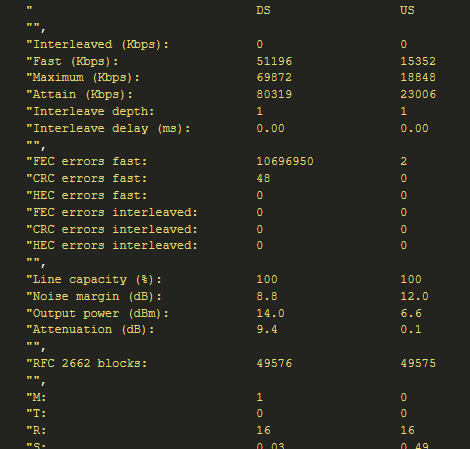This screenshot has width=470, height=449.
Task: Click the downstream Noise margin value 8.8
Action: 267,296
